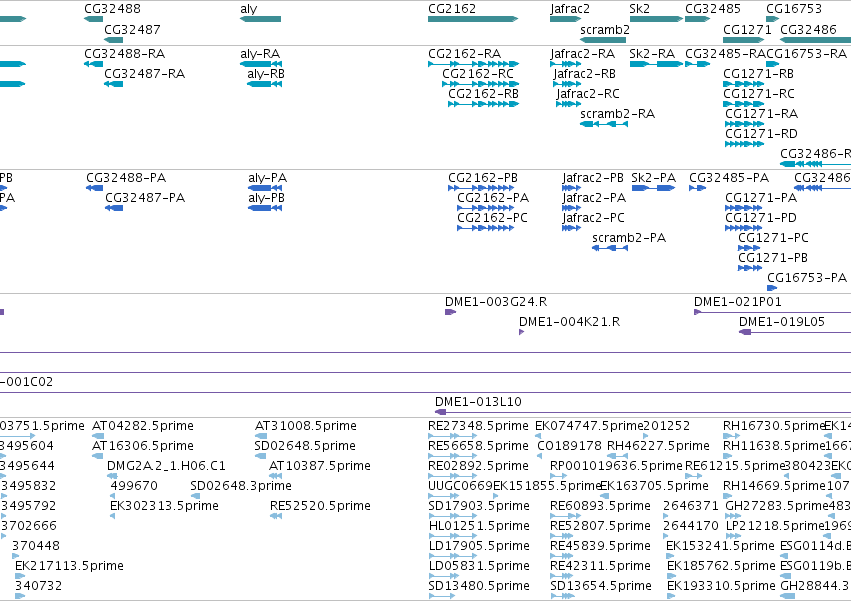The width and height of the screenshot is (851, 601).
Task: Click EST RE27348.5prime
Action: point(452,436)
